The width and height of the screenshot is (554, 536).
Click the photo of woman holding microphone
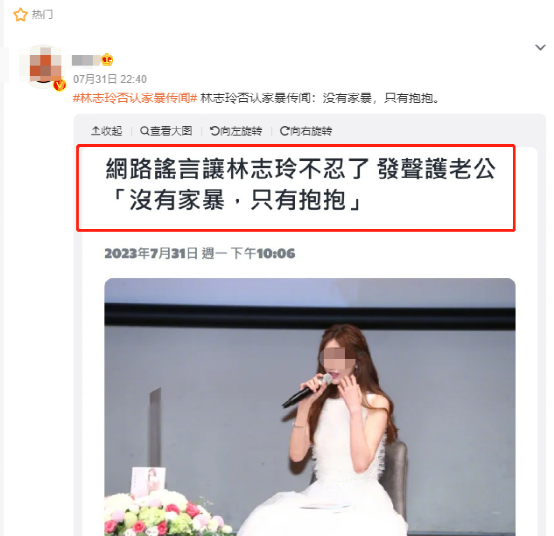tap(310, 407)
